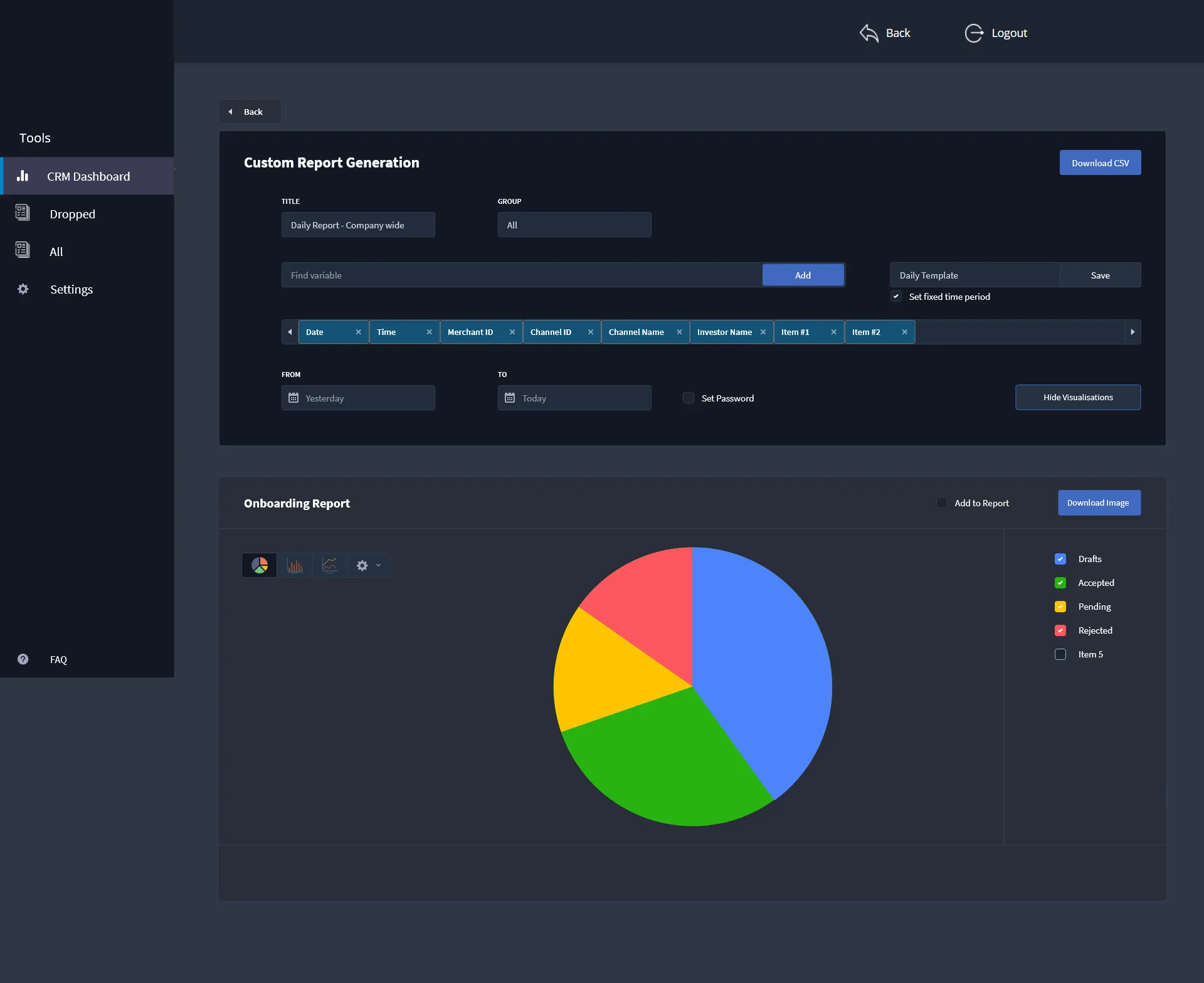The width and height of the screenshot is (1204, 983).
Task: Select the pie chart view icon
Action: coord(259,565)
